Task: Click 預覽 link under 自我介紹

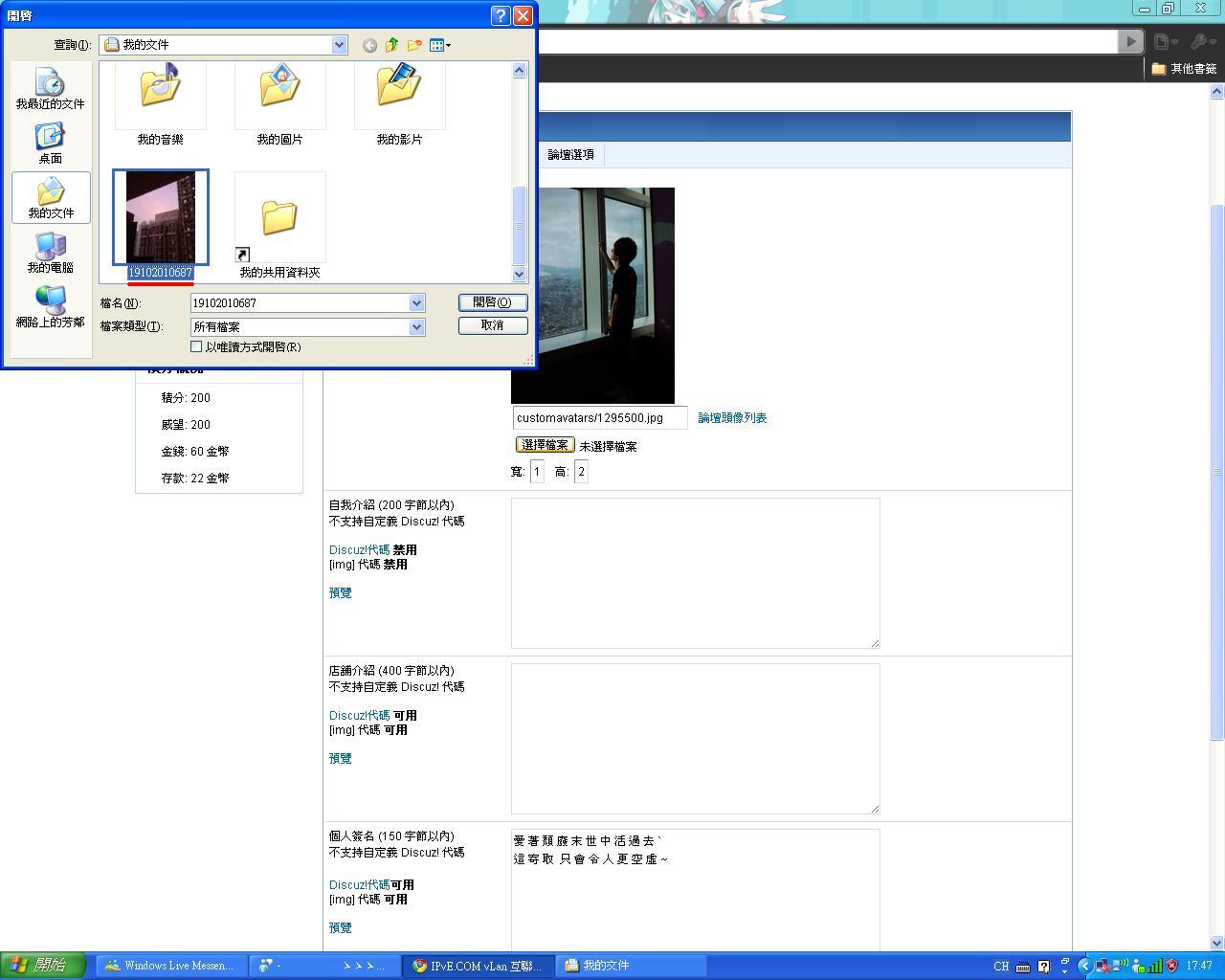Action: point(341,593)
